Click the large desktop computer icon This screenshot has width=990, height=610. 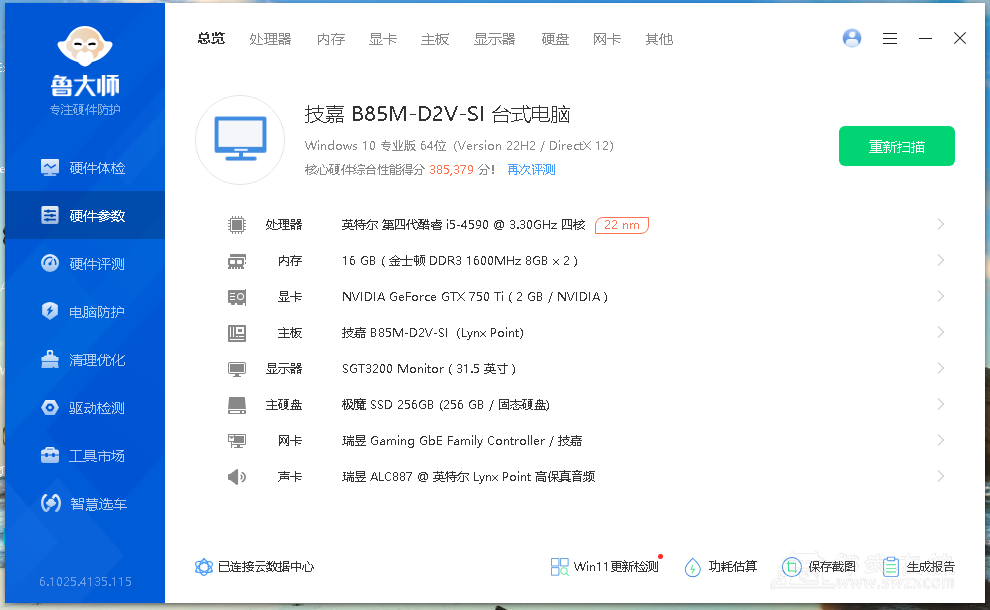(x=240, y=140)
